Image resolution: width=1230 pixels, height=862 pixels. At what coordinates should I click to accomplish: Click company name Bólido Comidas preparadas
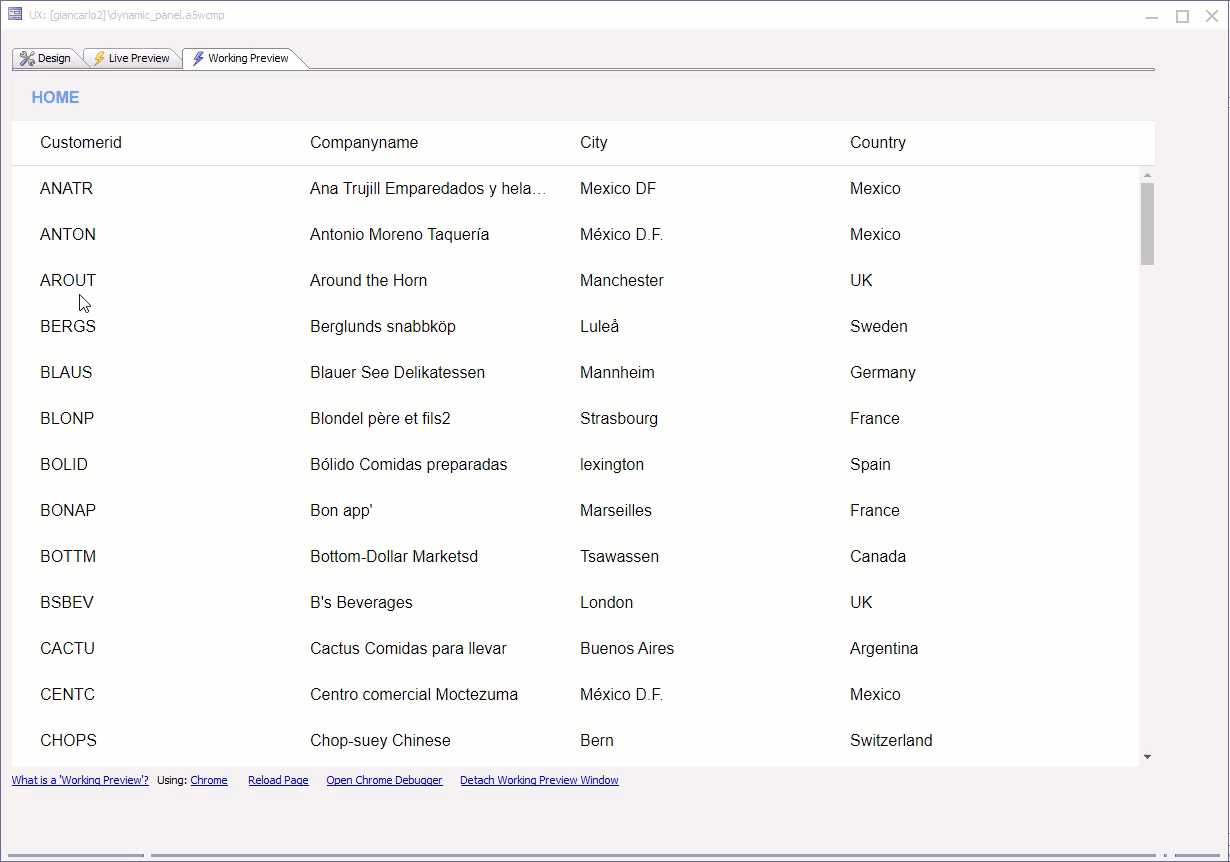[x=408, y=464]
